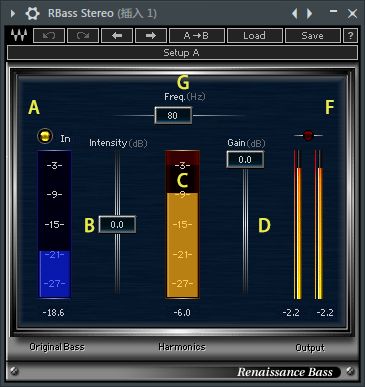The height and width of the screenshot is (387, 365).
Task: Click the Gain (dB) label
Action: click(x=246, y=143)
